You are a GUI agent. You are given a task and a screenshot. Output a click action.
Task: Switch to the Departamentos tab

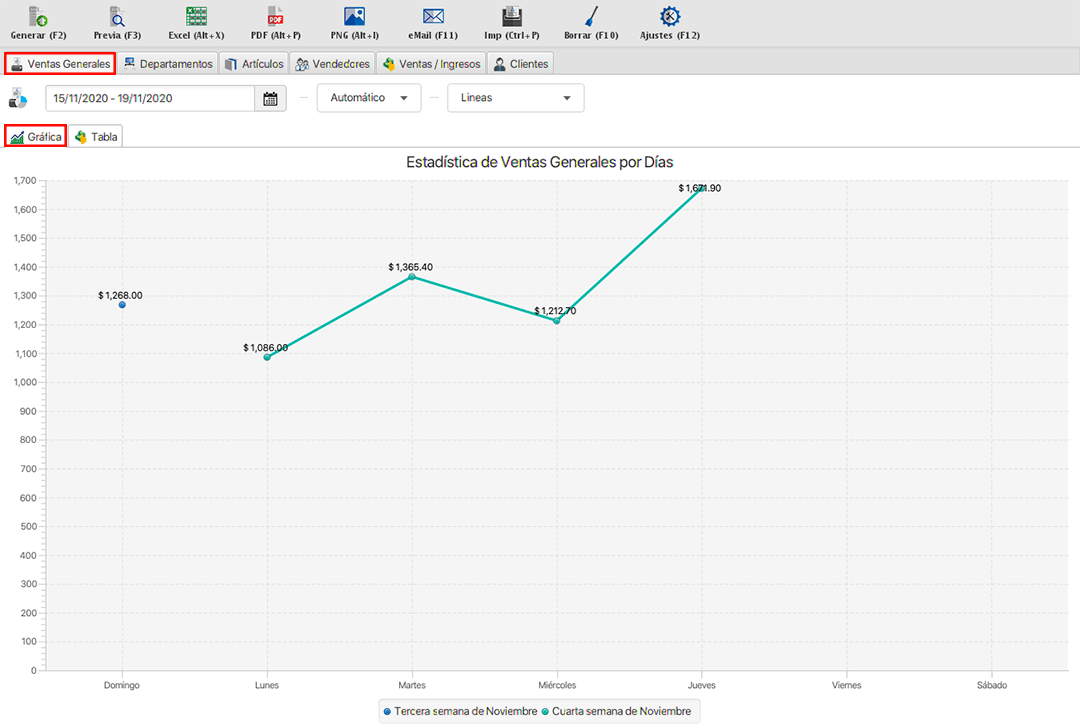167,64
